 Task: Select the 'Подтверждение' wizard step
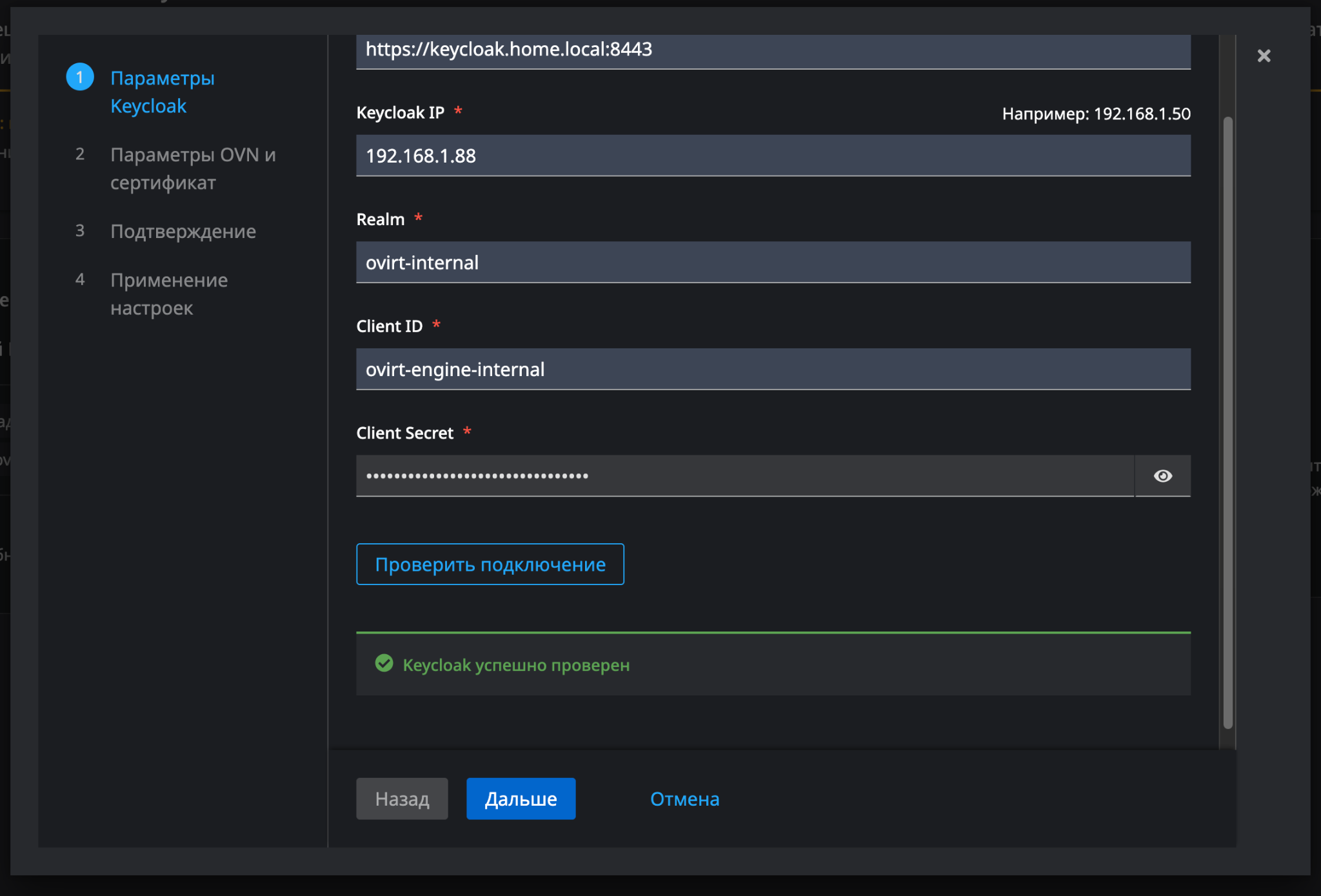183,231
